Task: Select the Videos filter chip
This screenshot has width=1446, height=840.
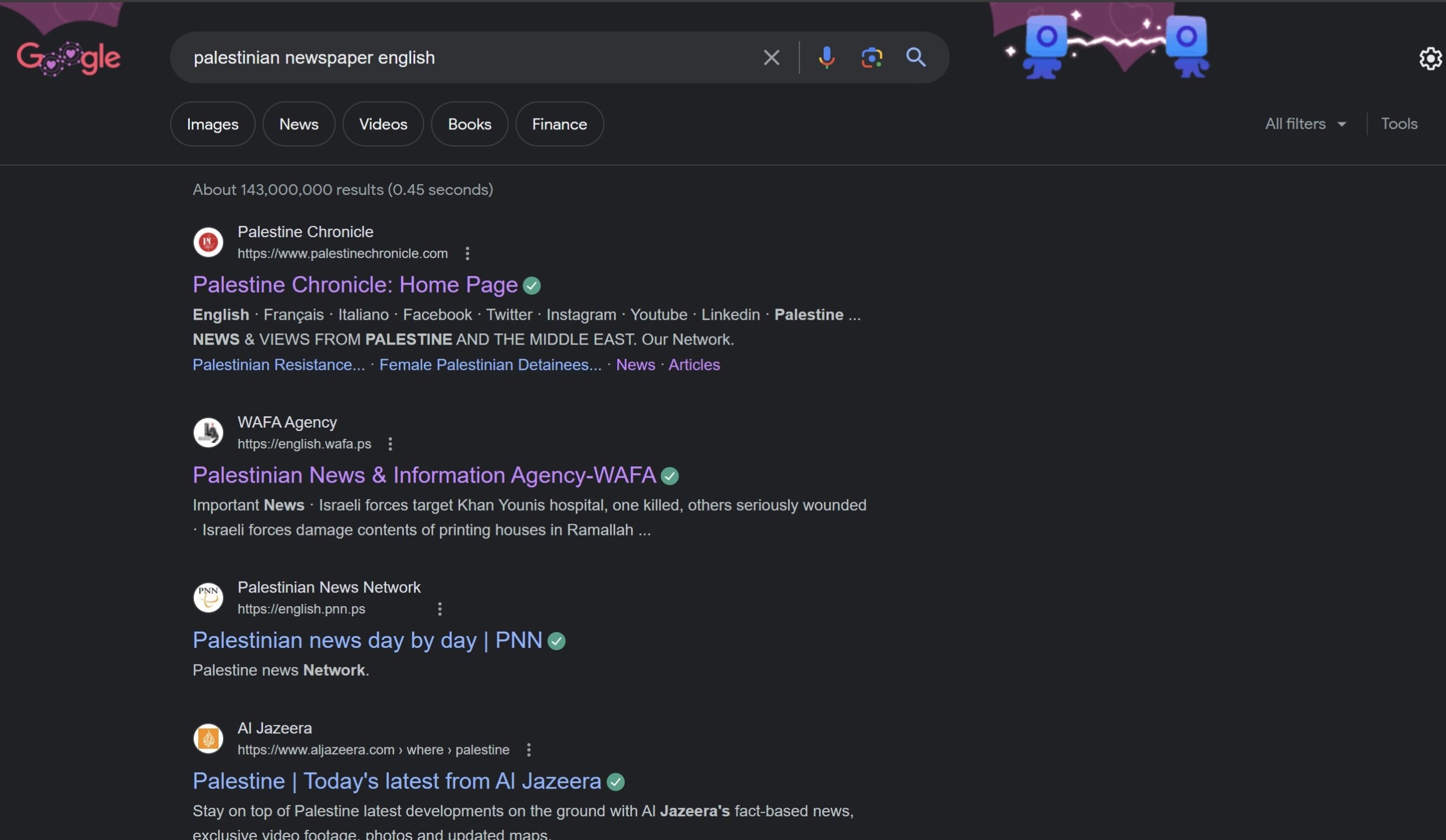Action: pyautogui.click(x=383, y=124)
